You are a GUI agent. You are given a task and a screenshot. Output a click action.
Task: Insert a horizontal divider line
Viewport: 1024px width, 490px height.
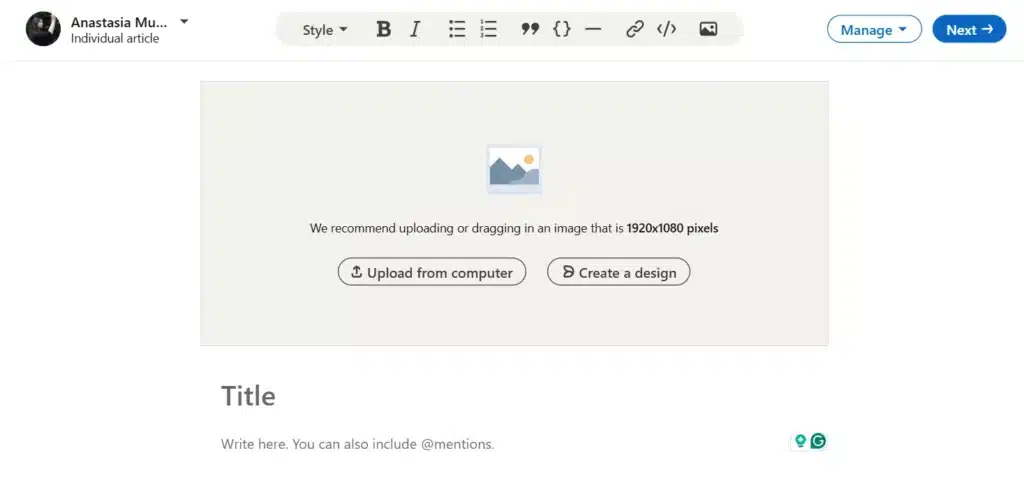pos(593,29)
